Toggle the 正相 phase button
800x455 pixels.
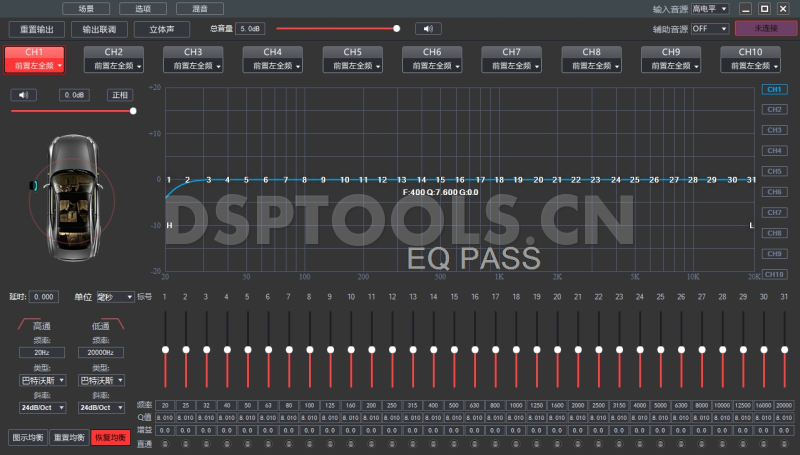[119, 95]
